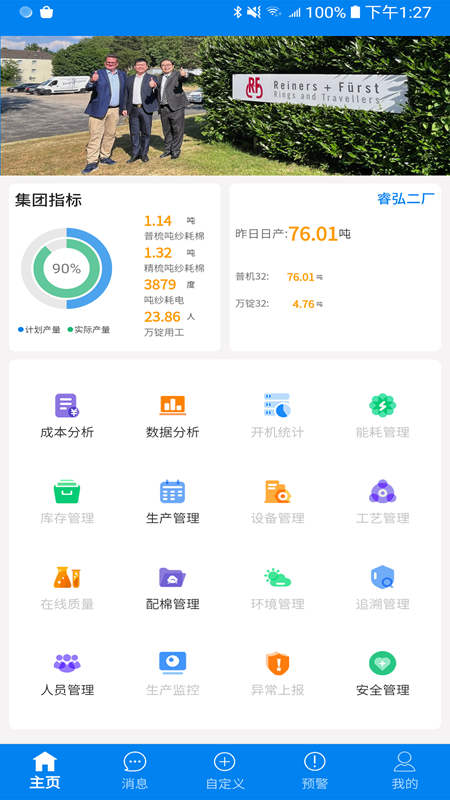Viewport: 450px width, 800px height.
Task: Tap the 安全管理 label
Action: (x=383, y=690)
